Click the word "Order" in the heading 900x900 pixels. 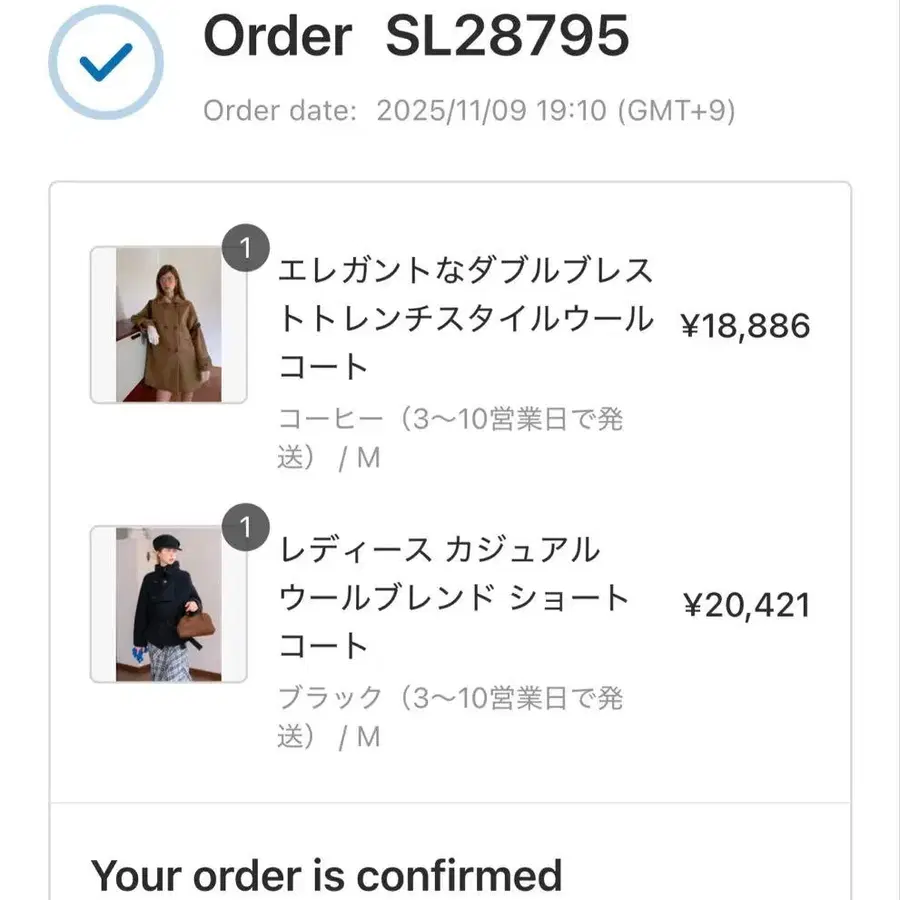pos(277,37)
